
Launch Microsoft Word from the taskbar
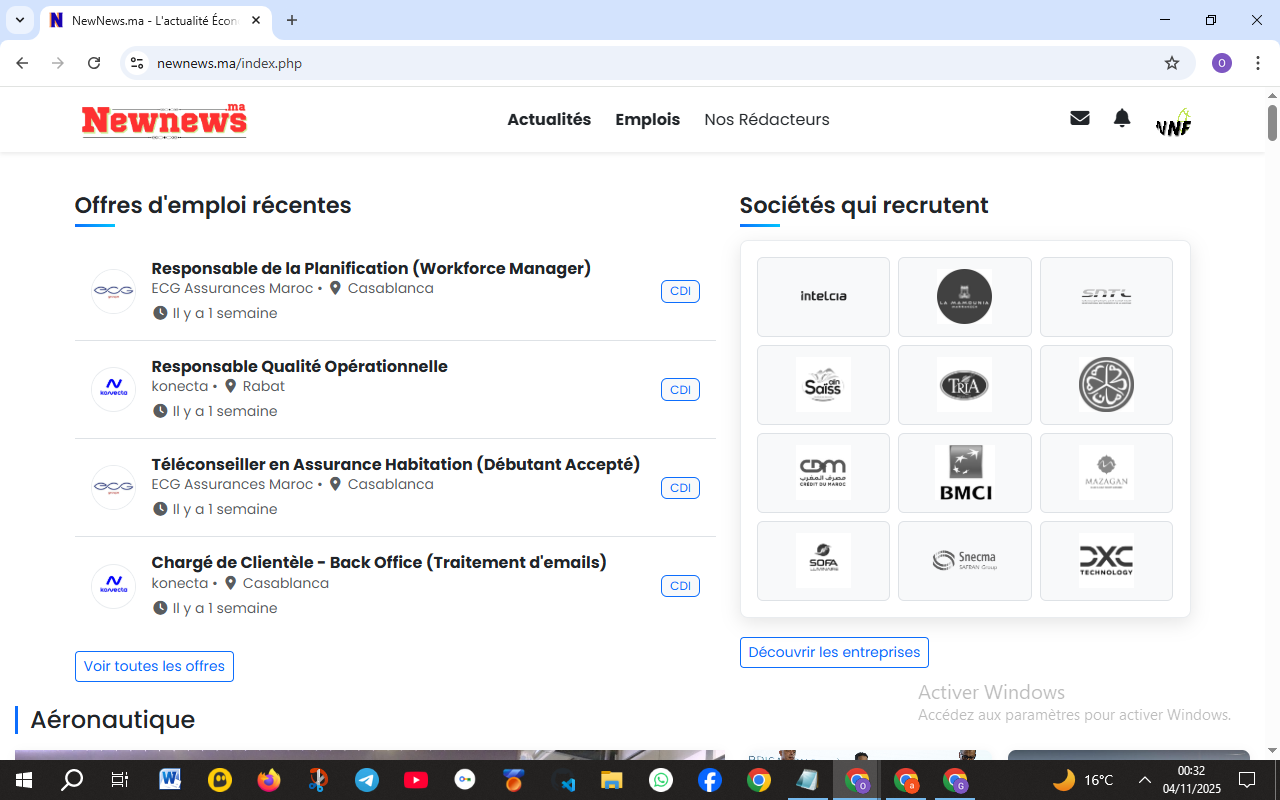pyautogui.click(x=169, y=780)
